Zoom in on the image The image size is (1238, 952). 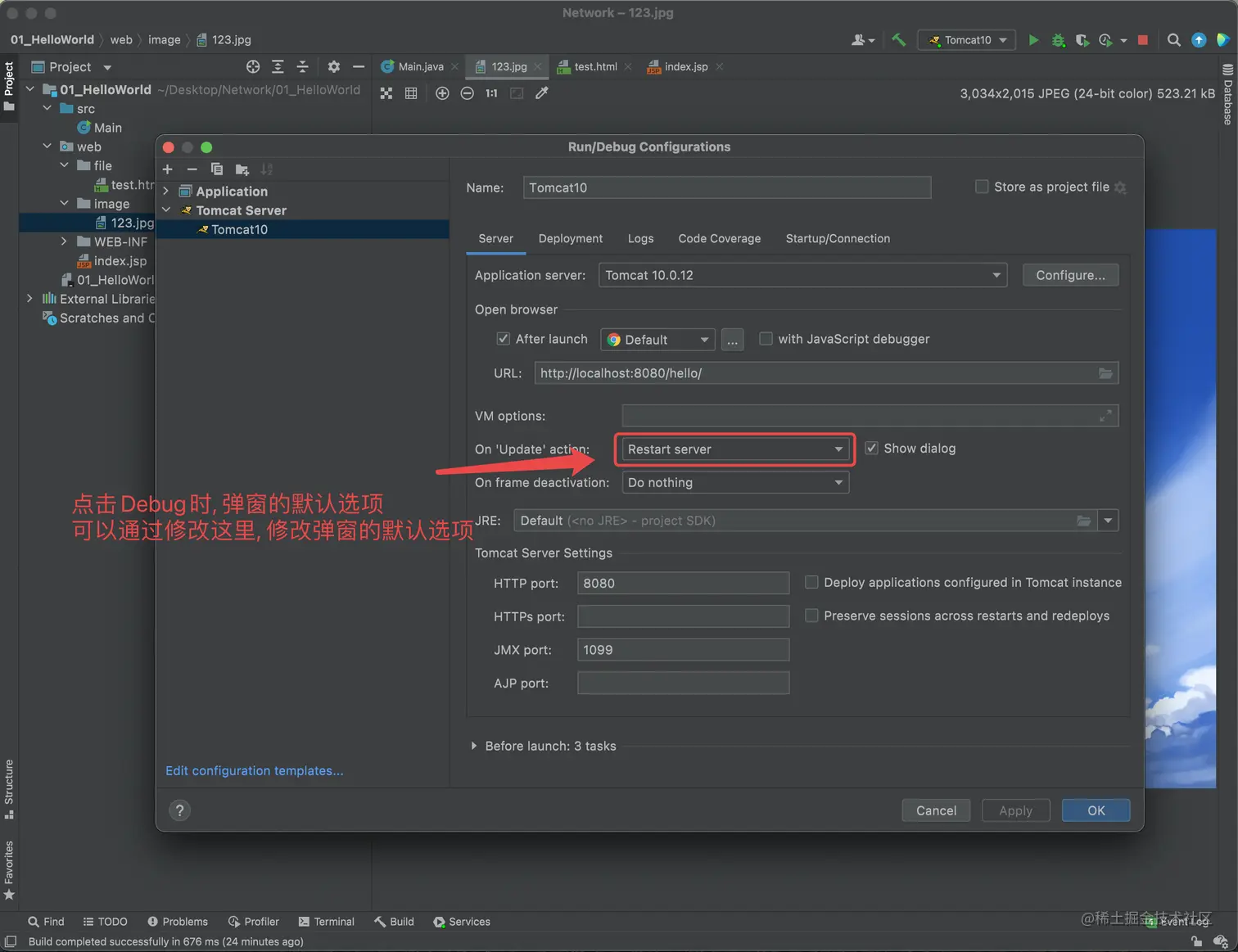pyautogui.click(x=442, y=93)
